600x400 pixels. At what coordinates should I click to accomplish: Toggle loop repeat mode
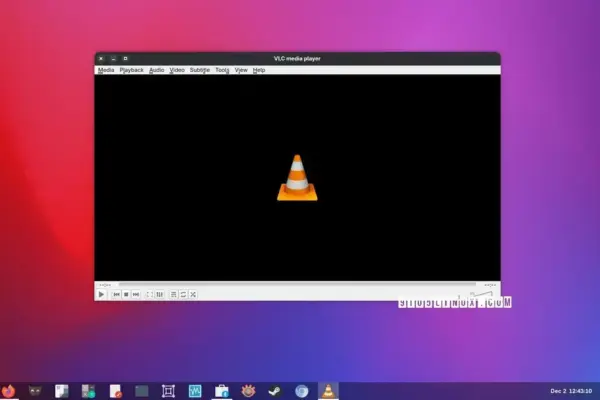183,294
